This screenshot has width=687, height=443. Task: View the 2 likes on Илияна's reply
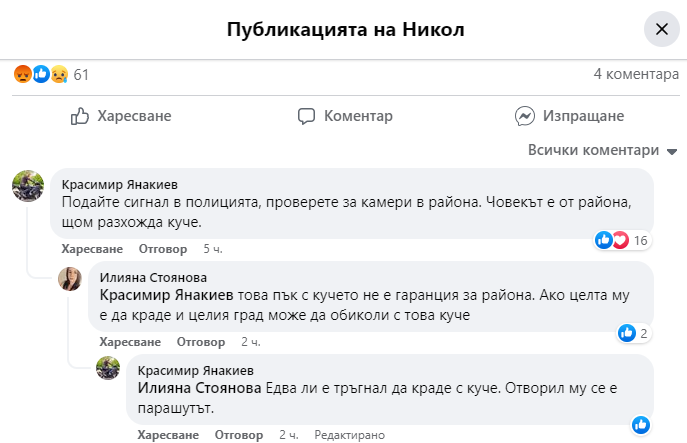pyautogui.click(x=632, y=333)
